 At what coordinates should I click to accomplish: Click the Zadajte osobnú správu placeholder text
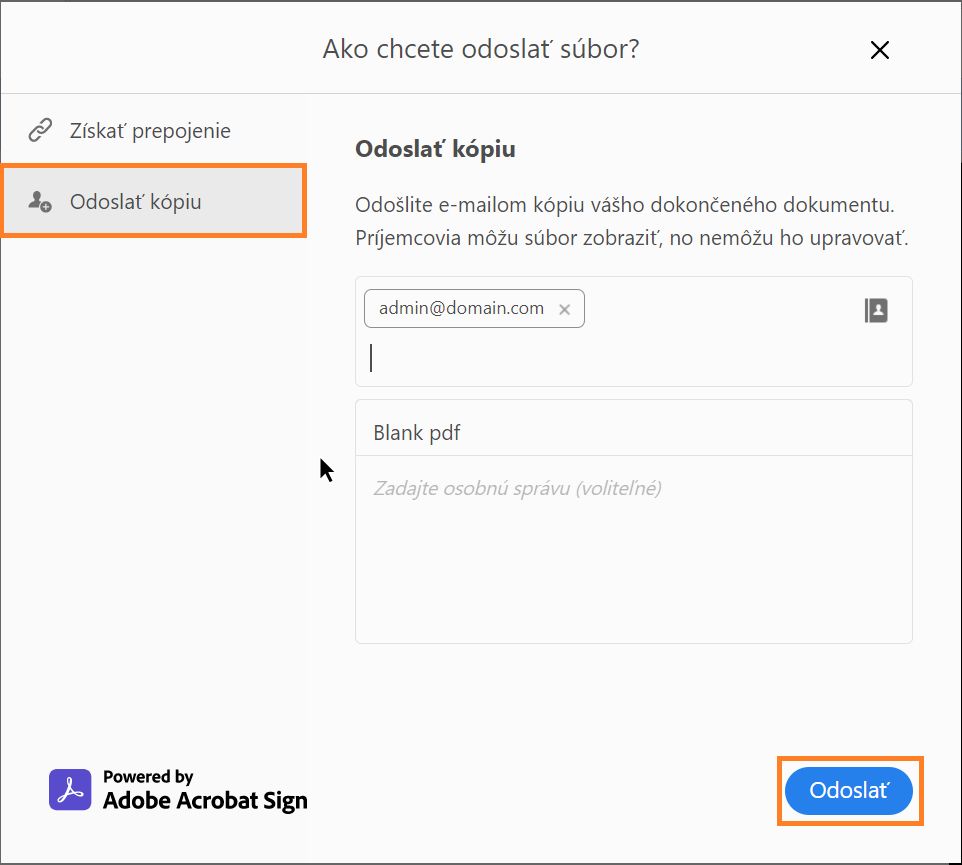coord(517,488)
